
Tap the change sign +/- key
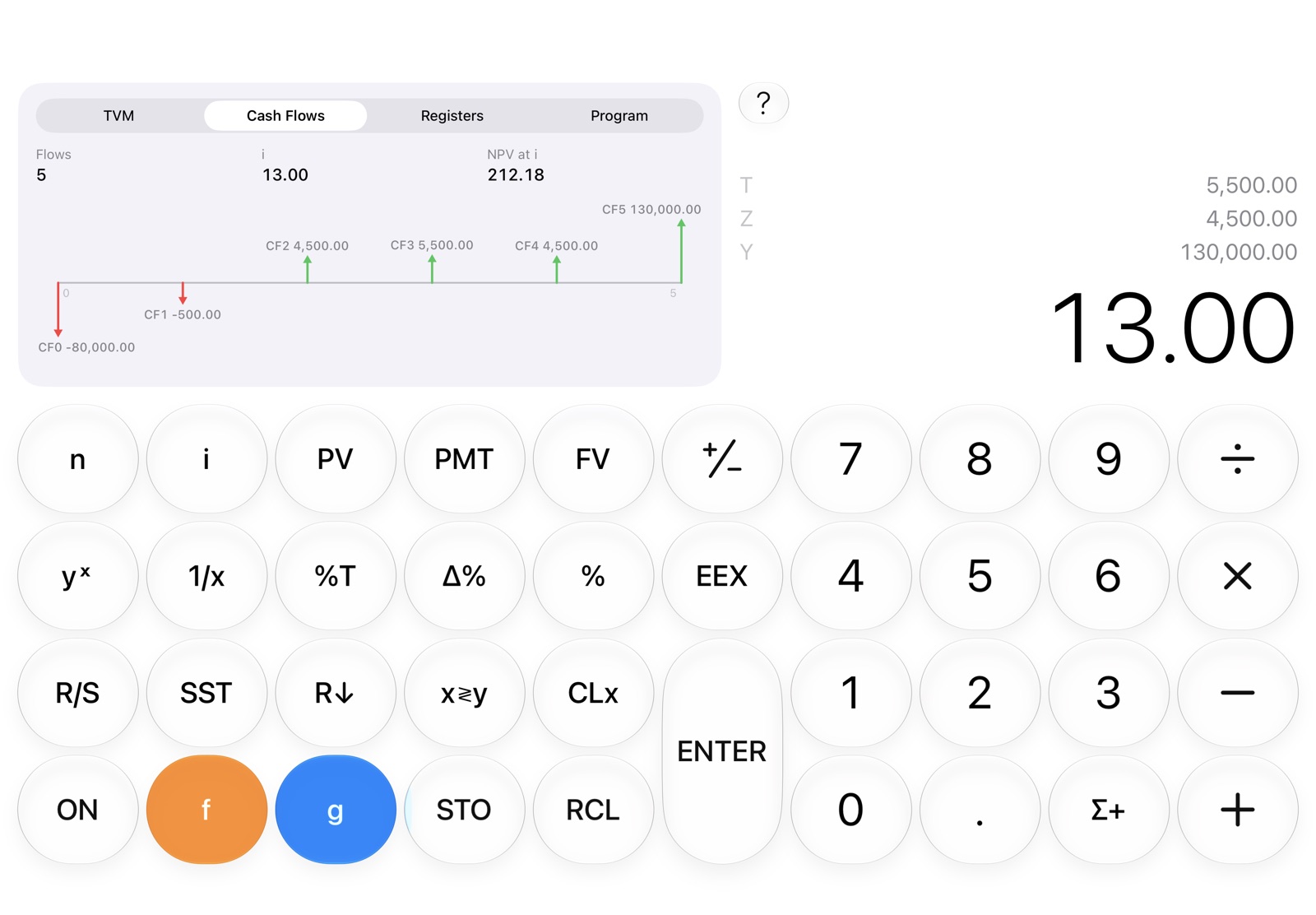[x=722, y=459]
